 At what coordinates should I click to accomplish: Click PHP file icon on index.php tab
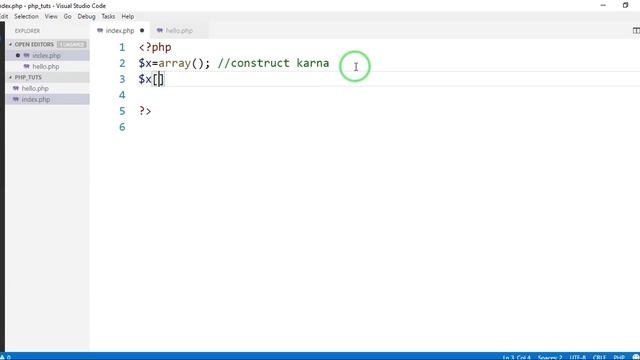point(100,31)
